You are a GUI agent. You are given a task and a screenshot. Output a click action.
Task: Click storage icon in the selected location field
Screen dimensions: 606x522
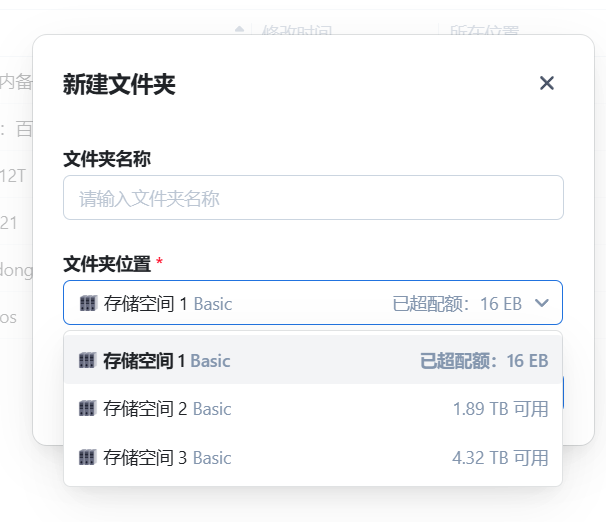[88, 303]
